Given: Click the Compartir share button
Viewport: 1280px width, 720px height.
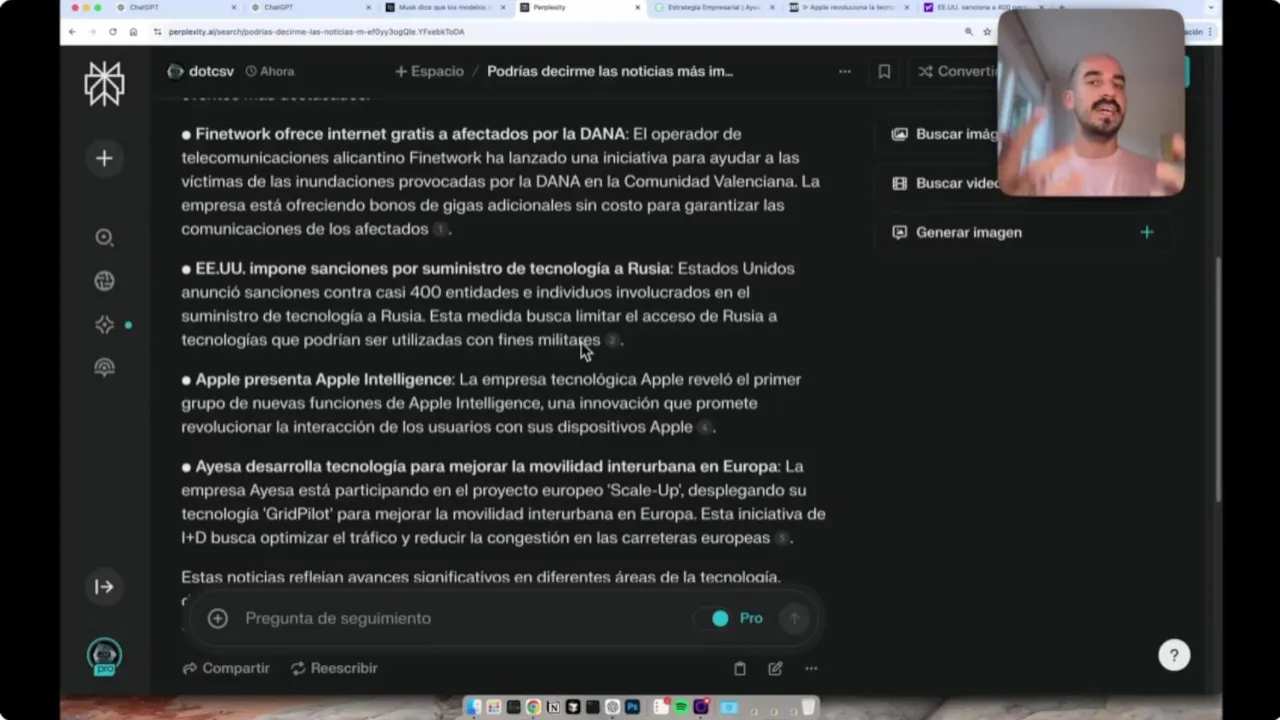Looking at the screenshot, I should (226, 668).
